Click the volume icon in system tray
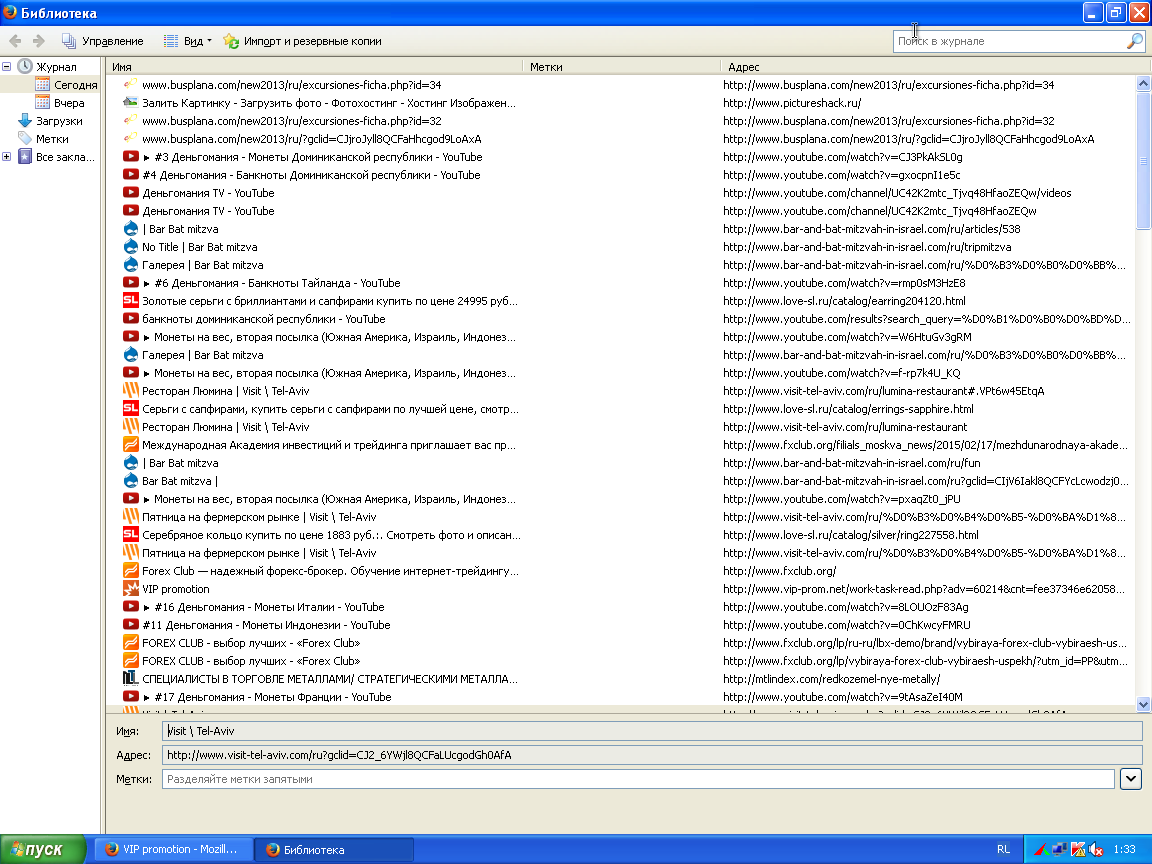 1095,849
